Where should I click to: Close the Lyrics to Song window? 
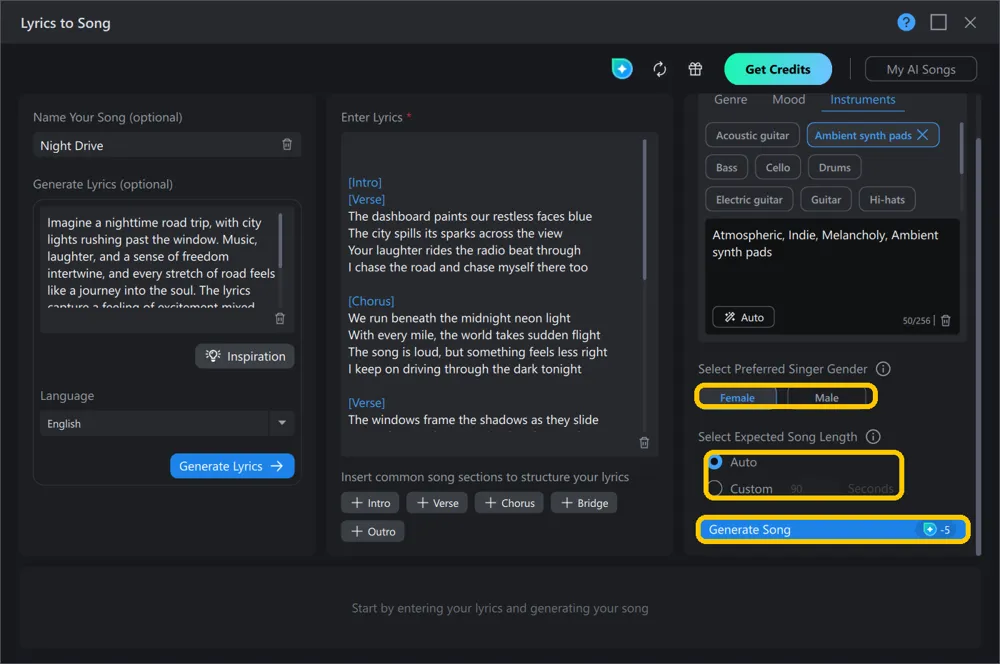[970, 23]
